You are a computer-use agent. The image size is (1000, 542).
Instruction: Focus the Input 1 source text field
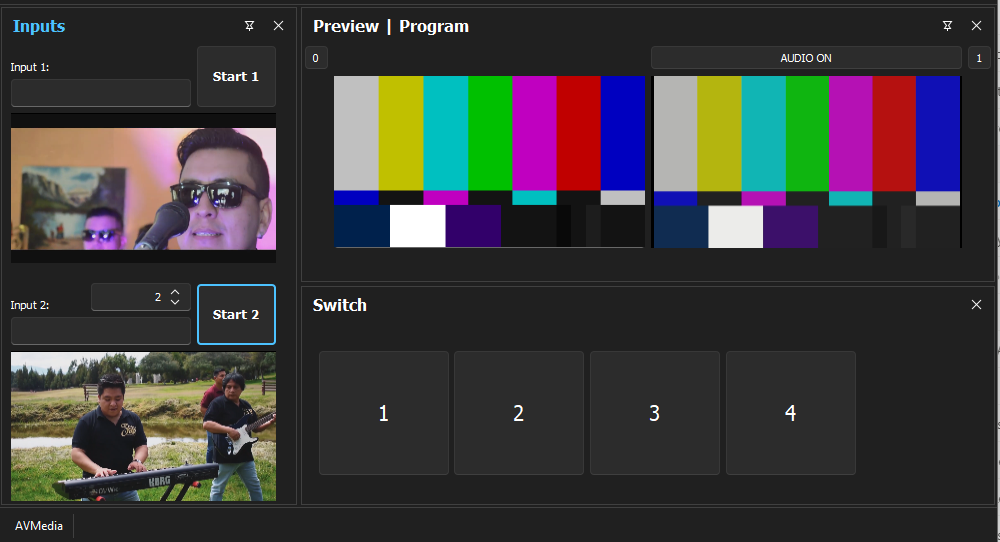101,93
